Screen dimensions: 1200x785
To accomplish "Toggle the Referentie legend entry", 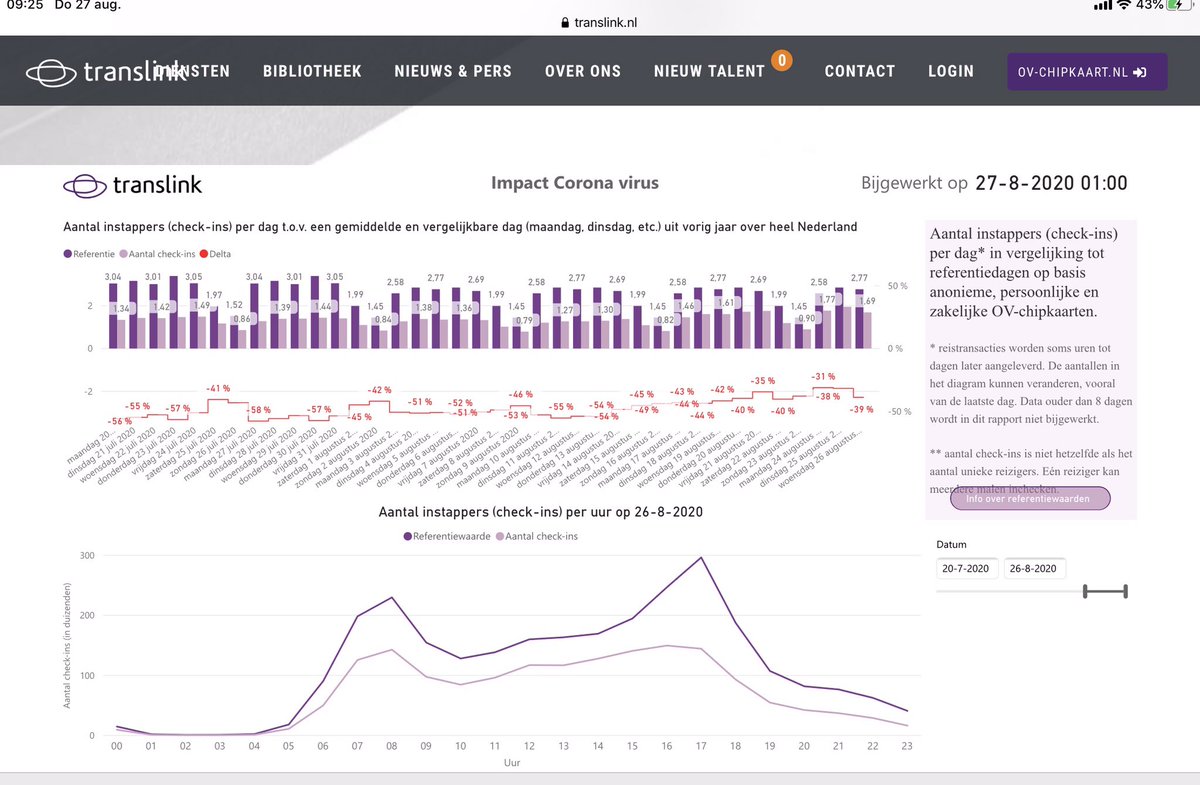I will pyautogui.click(x=91, y=254).
